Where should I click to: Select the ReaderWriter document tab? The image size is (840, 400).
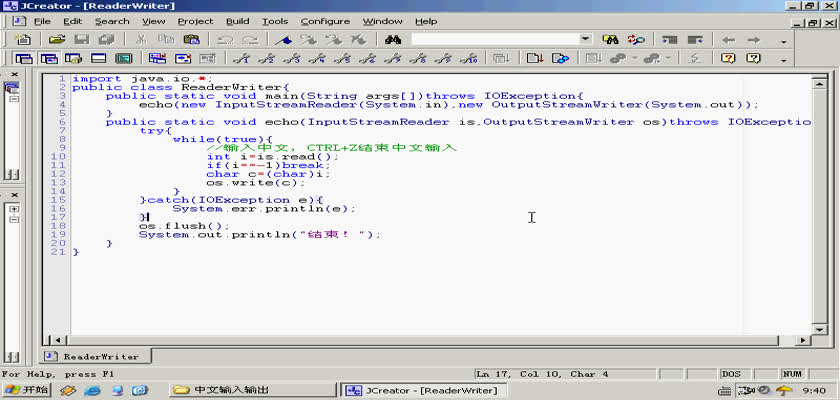tap(95, 356)
